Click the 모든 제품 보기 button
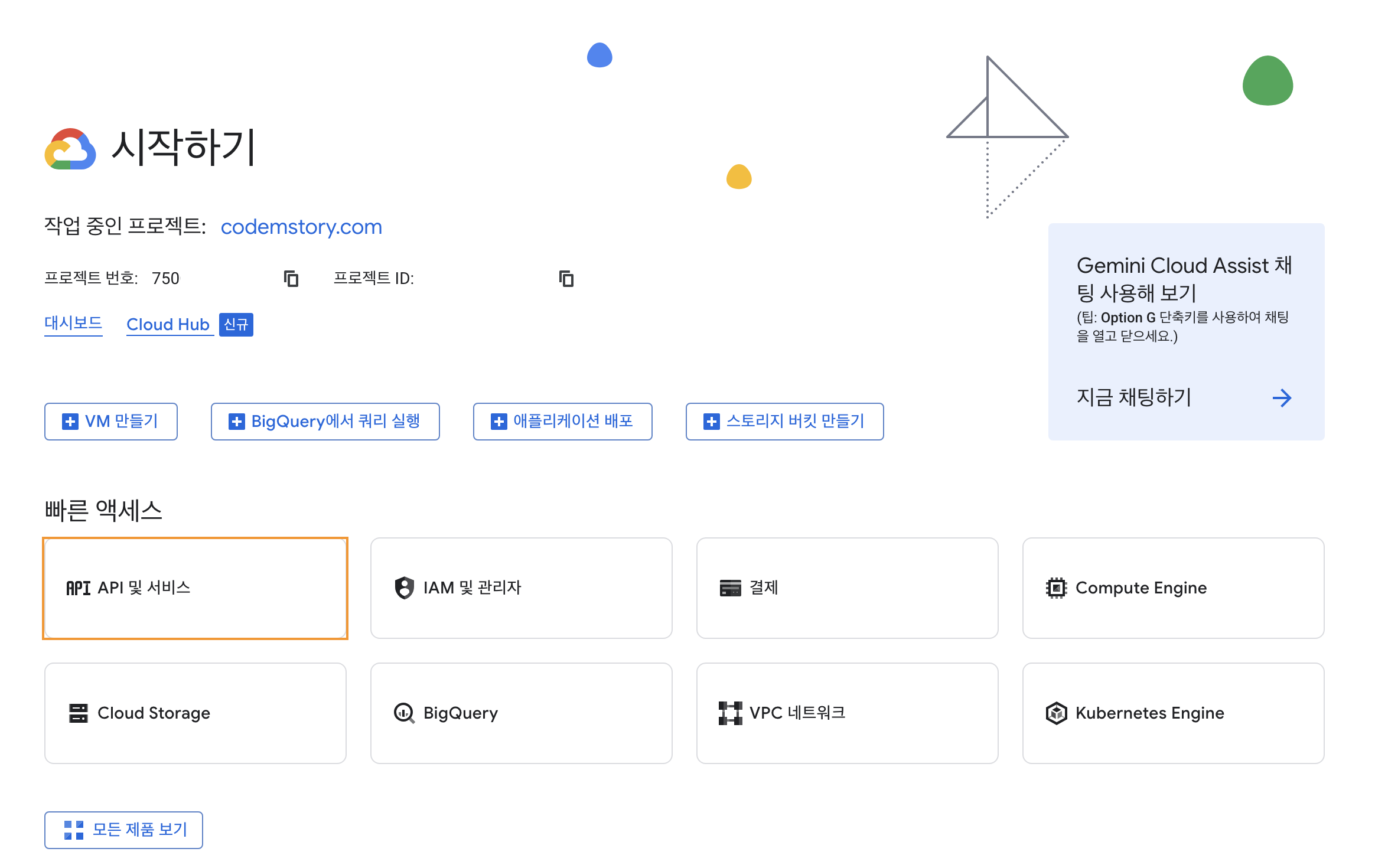Screen dimensions: 1375x868 click(x=124, y=830)
